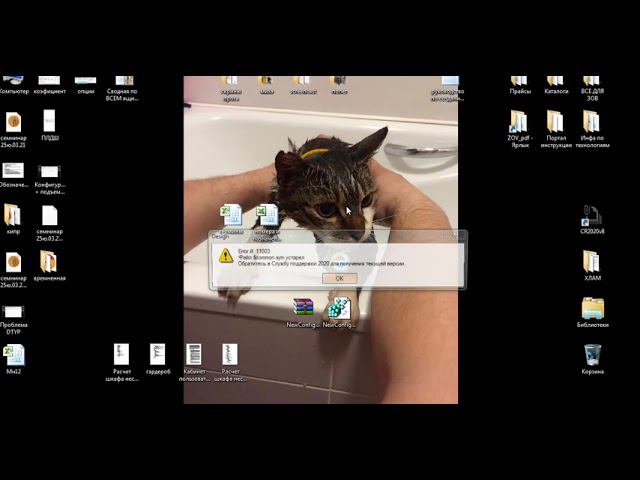The image size is (640, 480).
Task: Click OK in the Design error dialog
Action: 340,278
